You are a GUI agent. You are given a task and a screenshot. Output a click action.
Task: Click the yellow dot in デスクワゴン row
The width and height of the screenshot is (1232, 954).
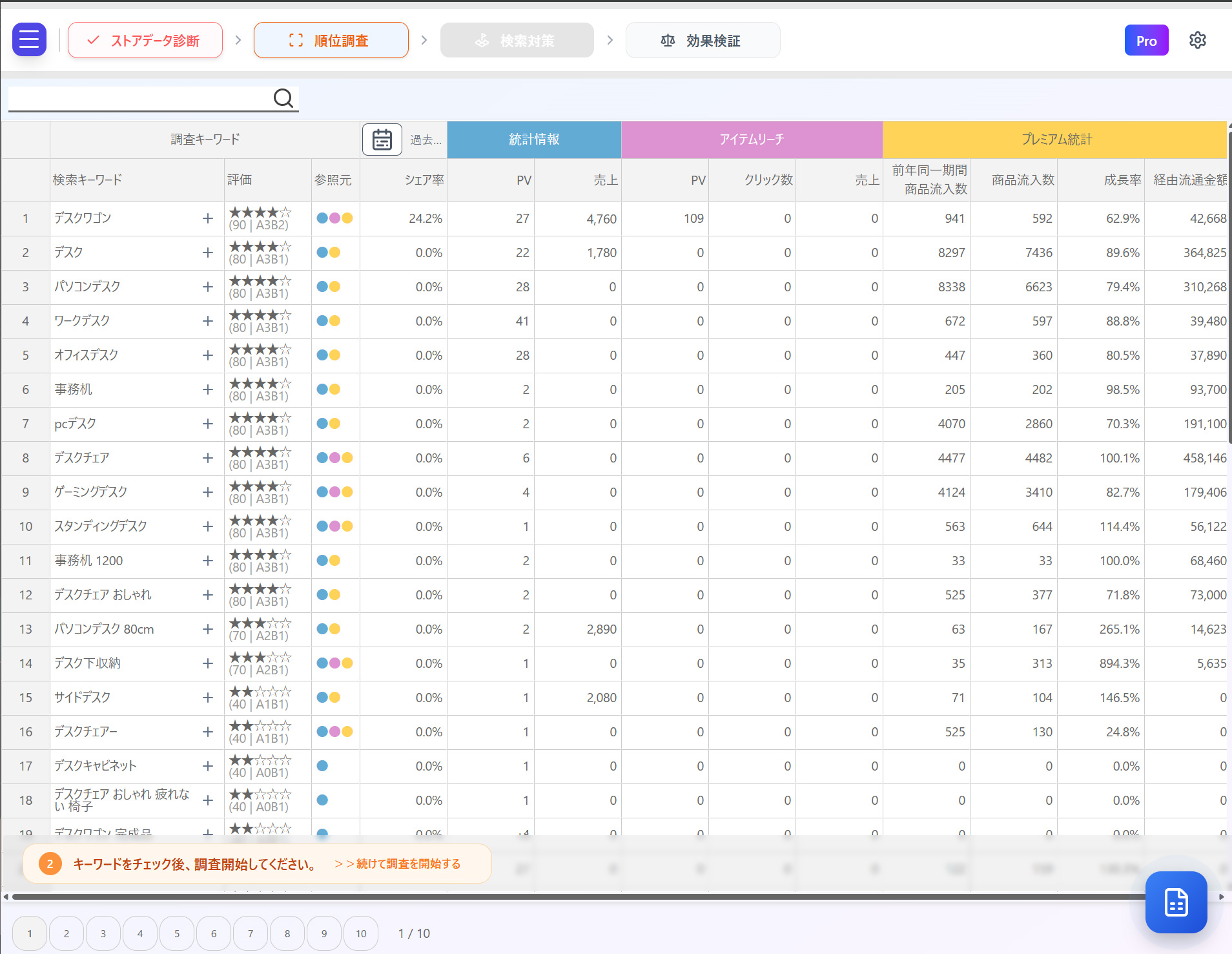347,218
